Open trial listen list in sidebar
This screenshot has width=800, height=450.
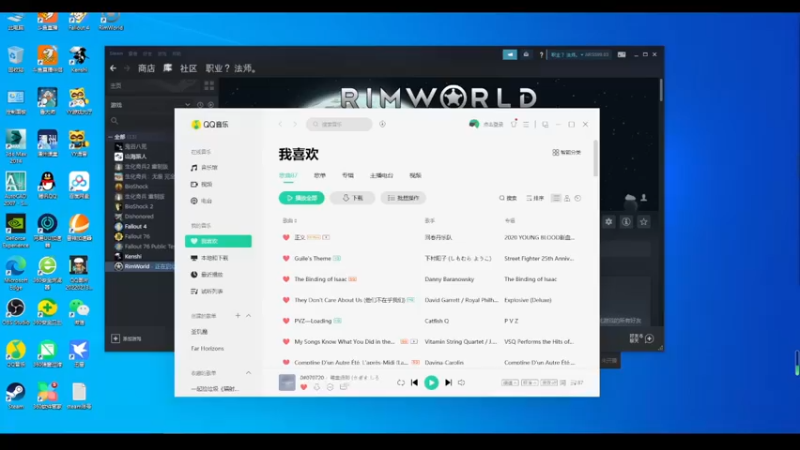click(x=207, y=291)
